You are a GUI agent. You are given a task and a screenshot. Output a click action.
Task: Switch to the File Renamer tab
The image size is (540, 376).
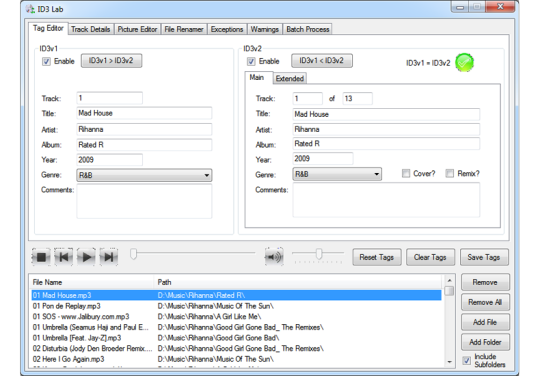point(184,29)
